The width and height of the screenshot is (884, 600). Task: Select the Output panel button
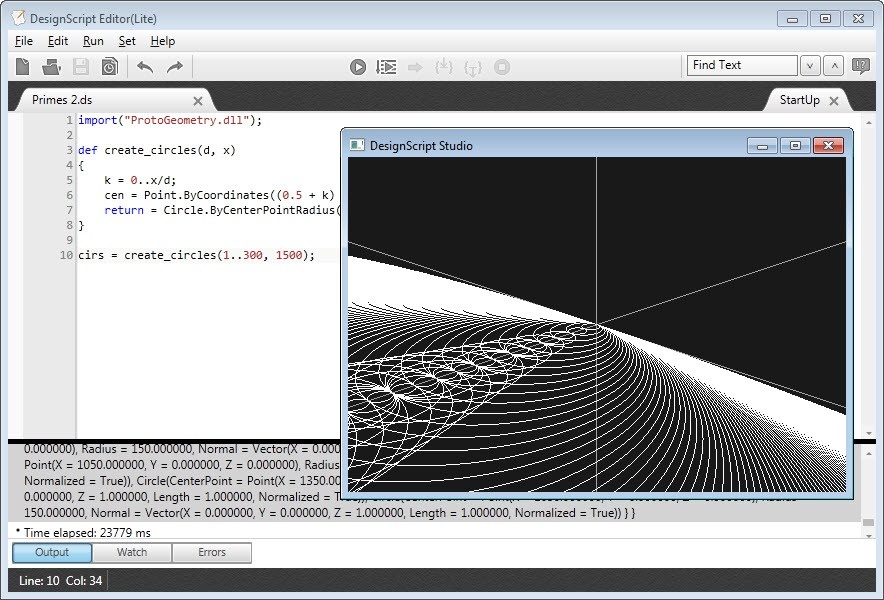52,552
